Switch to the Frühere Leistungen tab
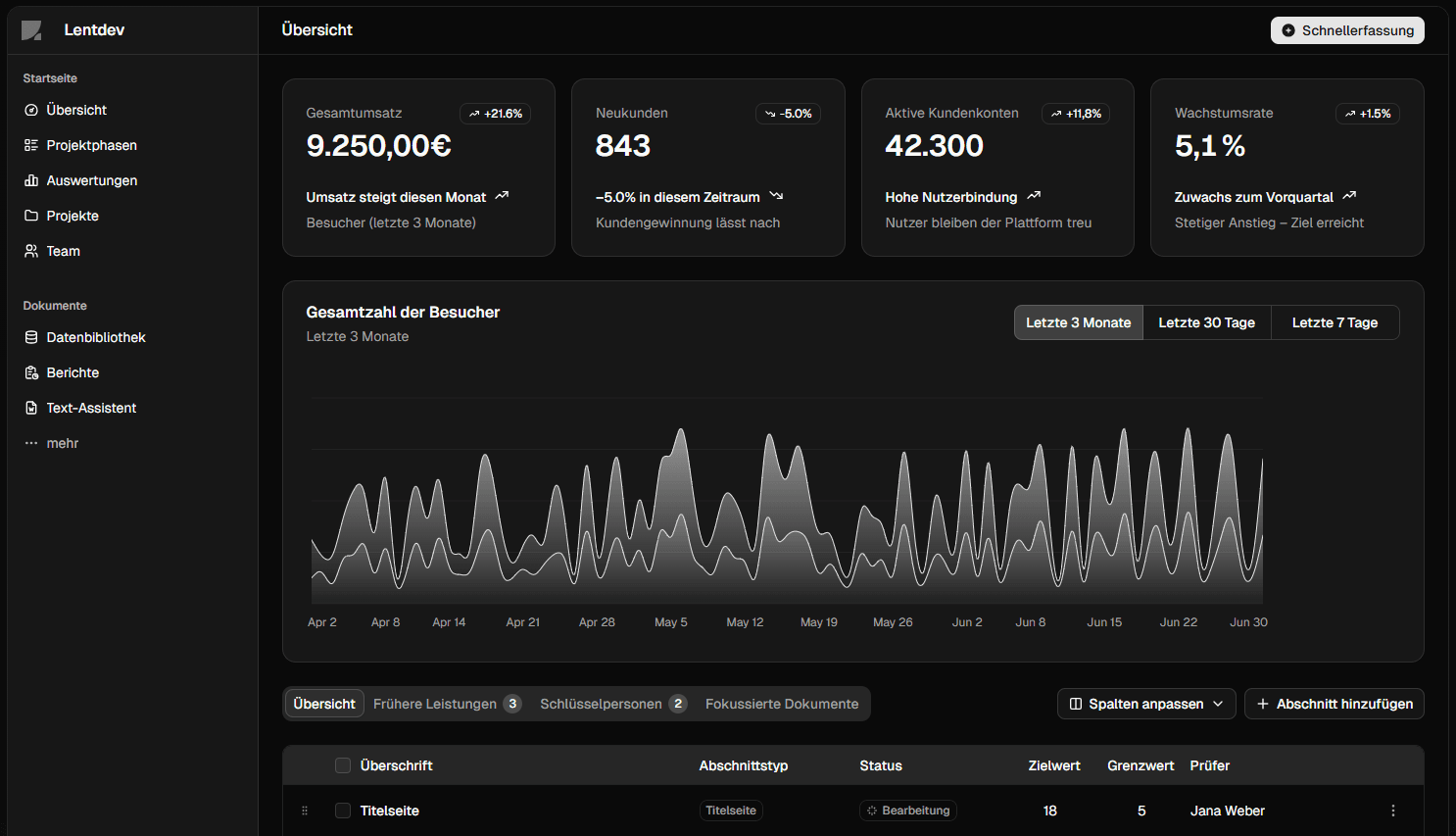This screenshot has width=1456, height=836. (x=446, y=704)
